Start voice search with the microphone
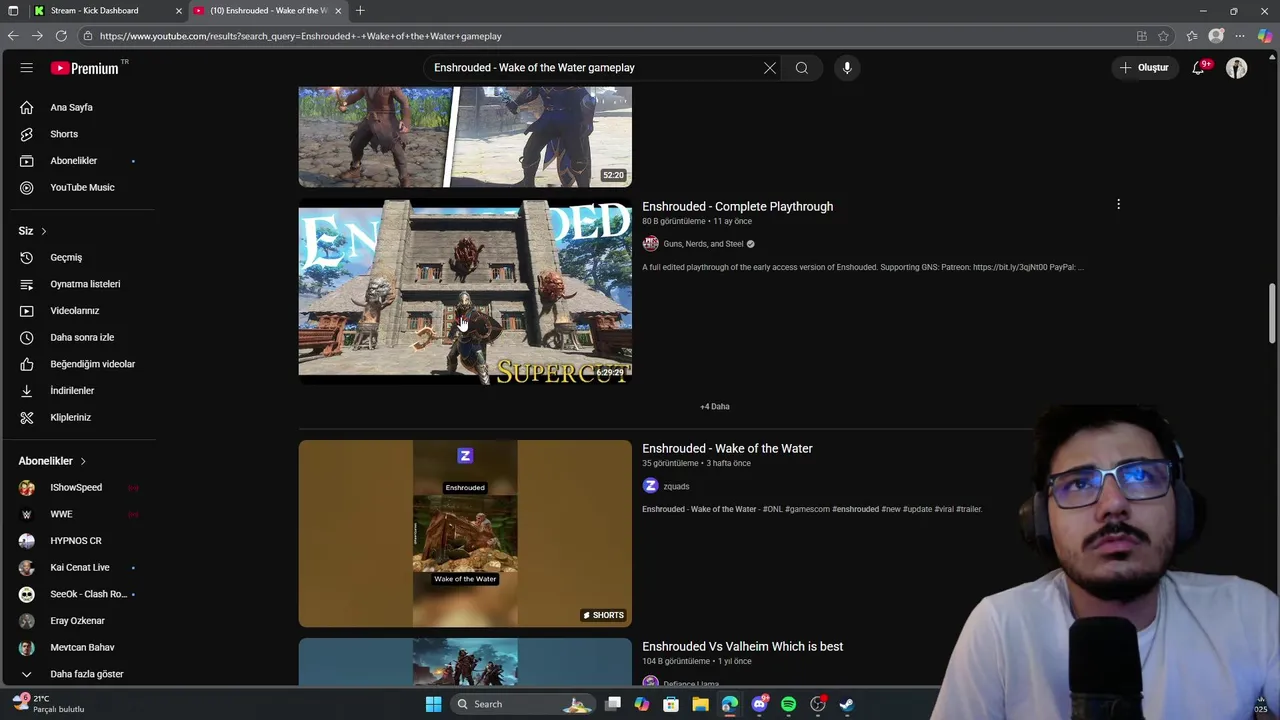Screen dimensions: 1280x720 tap(847, 68)
